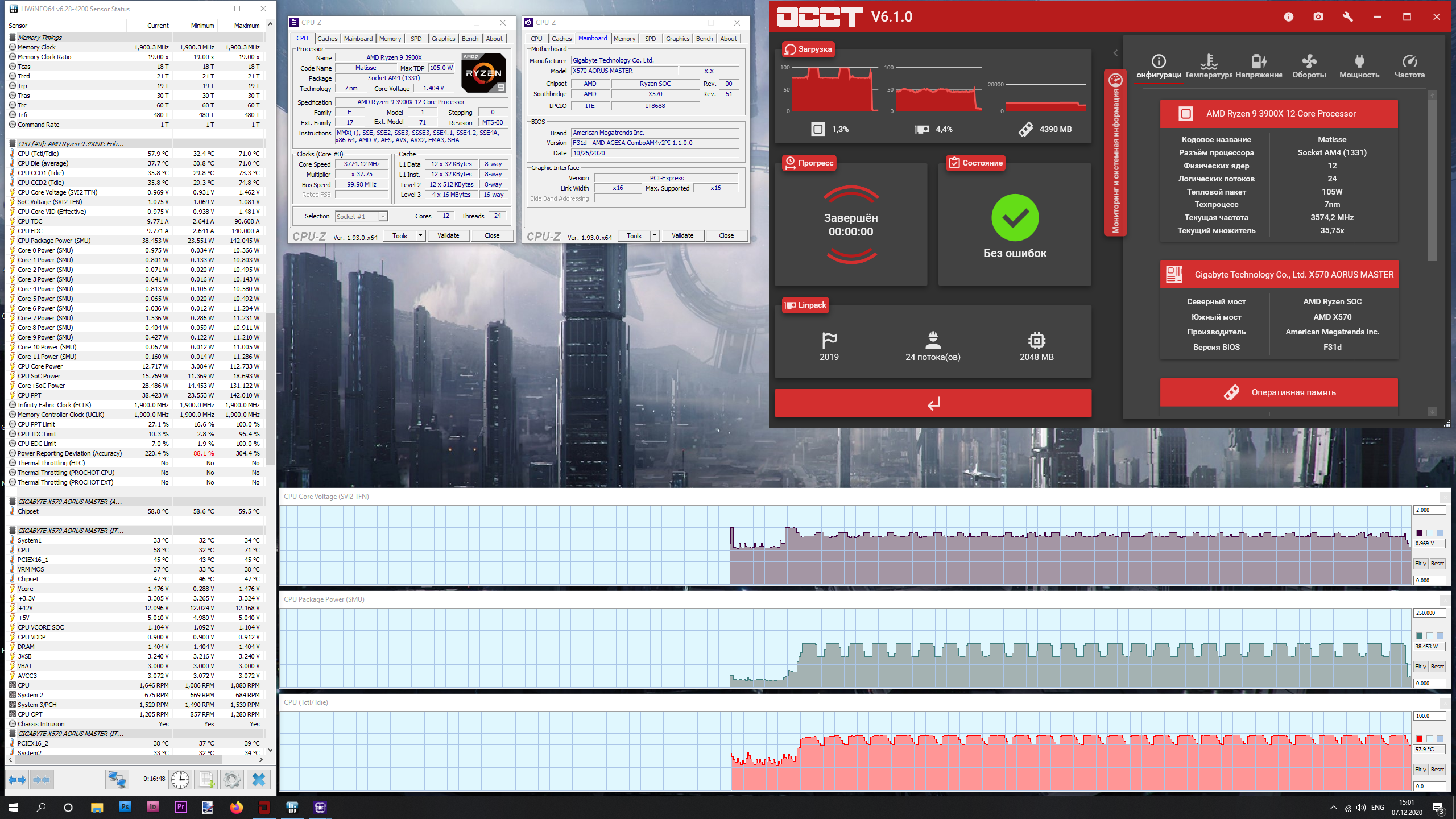Open OCCT Frequency (Частота) tab
The width and height of the screenshot is (1456, 819).
[1409, 66]
